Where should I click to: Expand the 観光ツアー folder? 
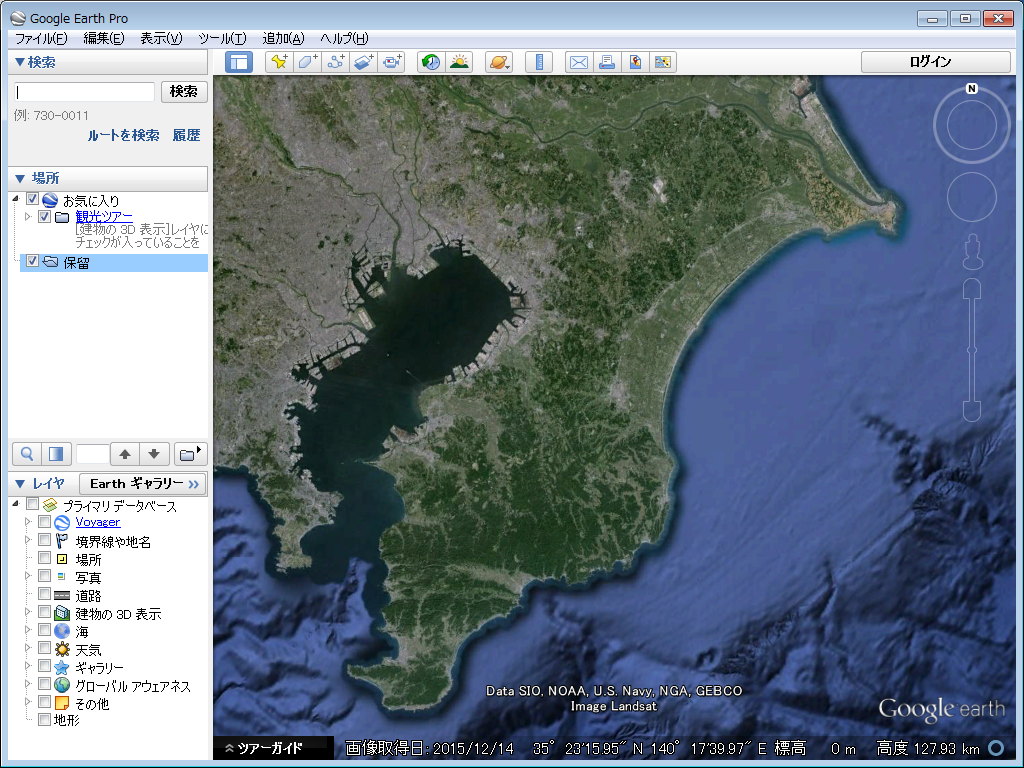[27, 216]
